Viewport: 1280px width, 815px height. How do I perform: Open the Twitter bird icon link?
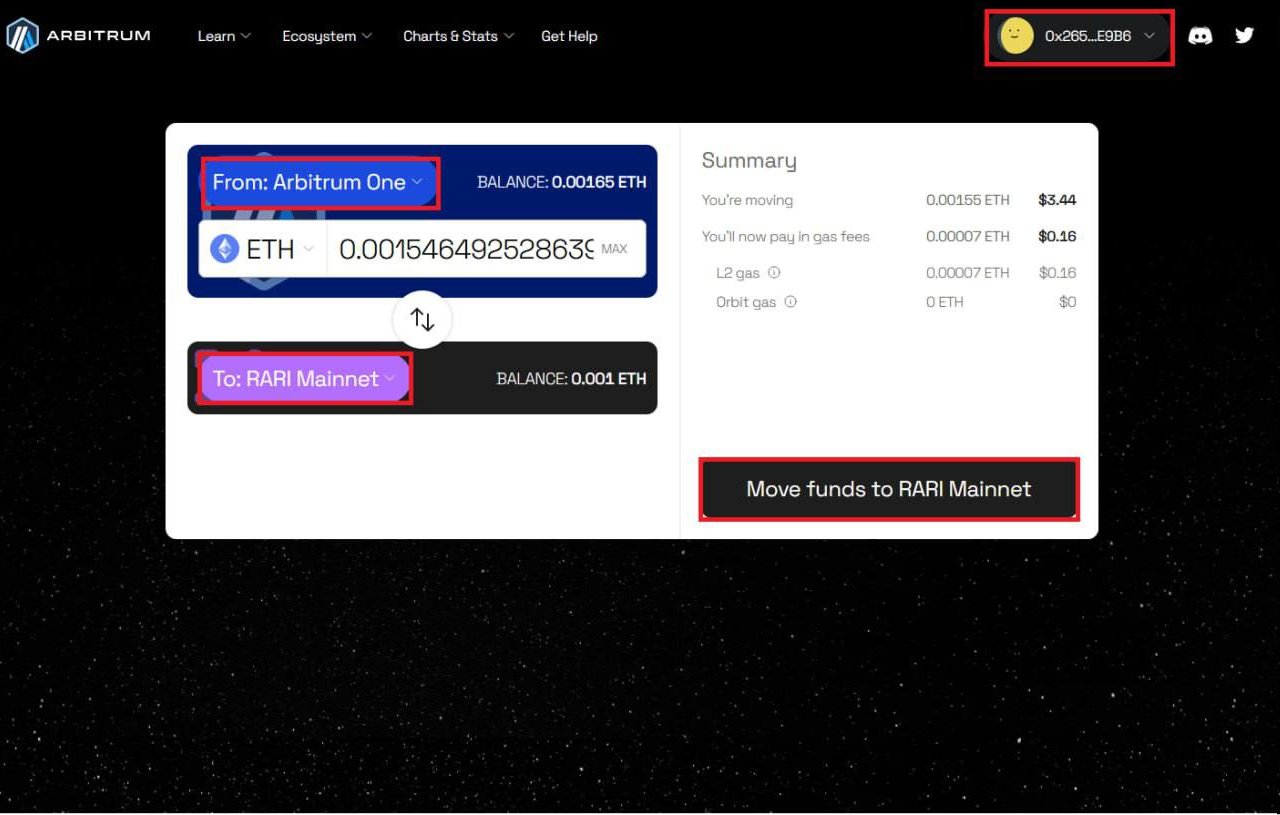(1244, 36)
